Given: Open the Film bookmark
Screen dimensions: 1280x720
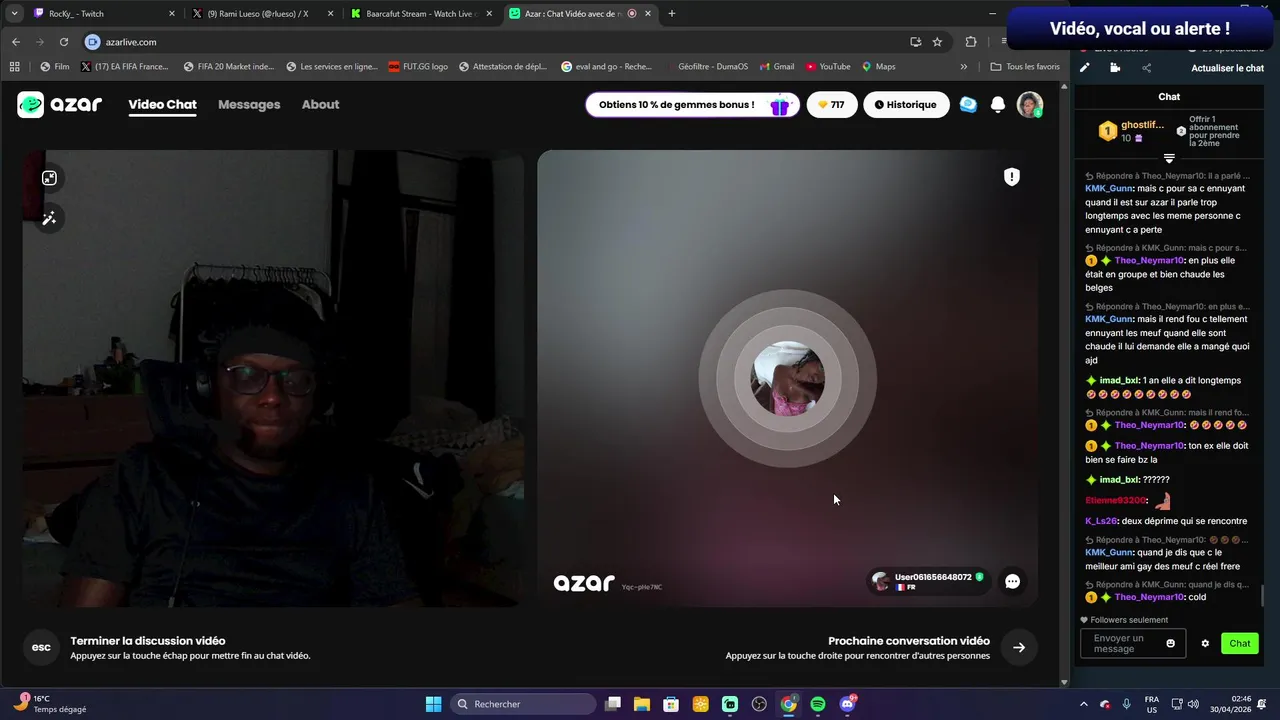Looking at the screenshot, I should (55, 67).
